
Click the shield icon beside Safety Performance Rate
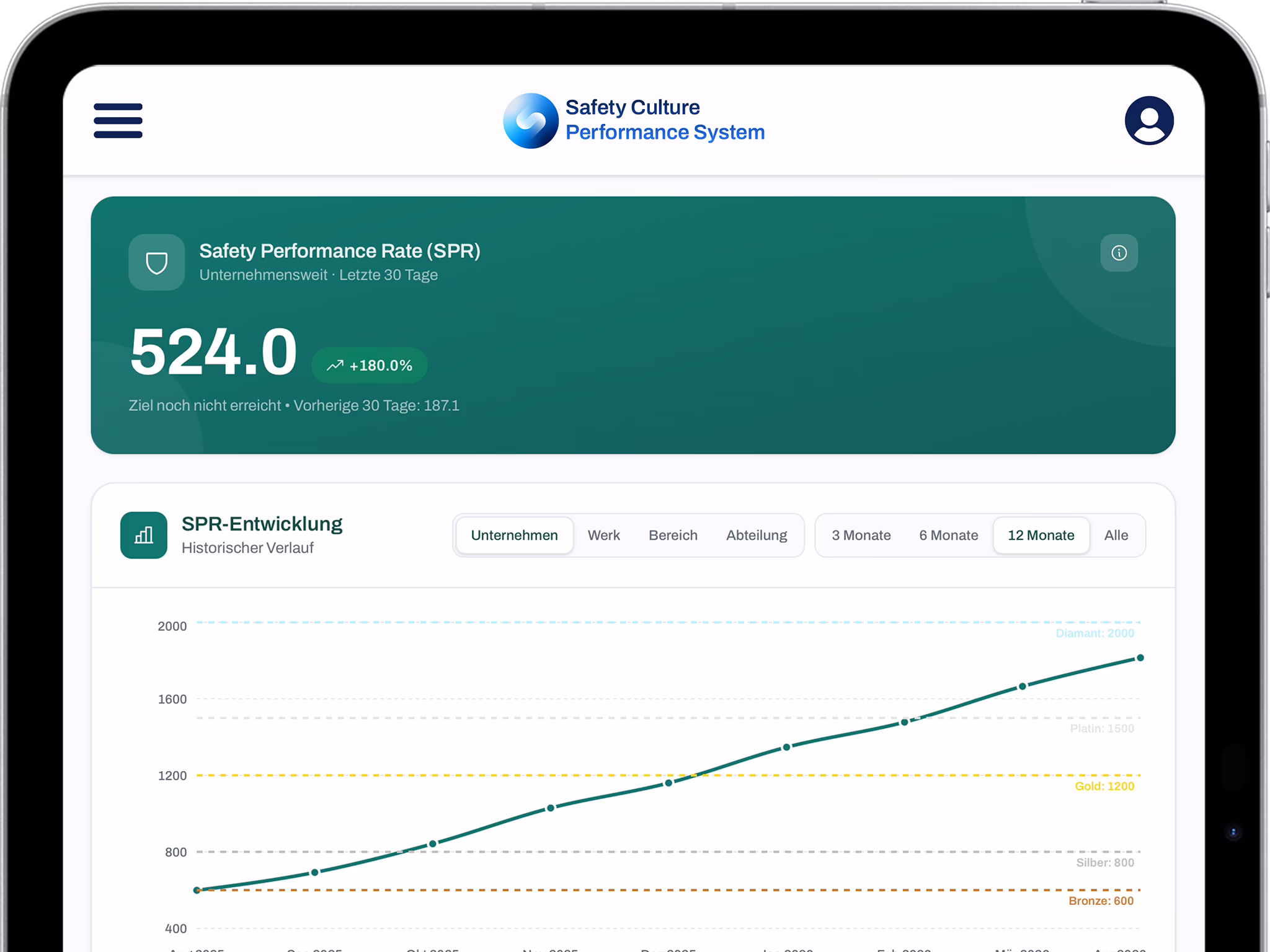[156, 262]
